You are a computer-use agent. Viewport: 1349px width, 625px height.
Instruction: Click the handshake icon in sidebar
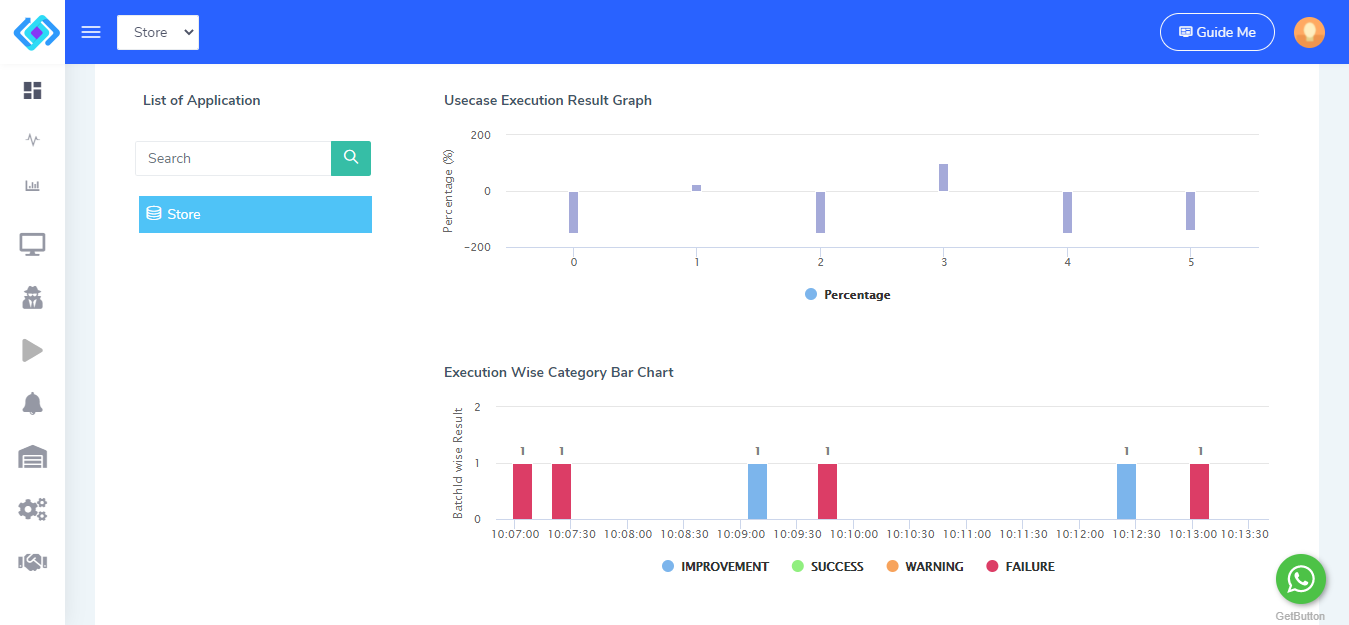[32, 563]
